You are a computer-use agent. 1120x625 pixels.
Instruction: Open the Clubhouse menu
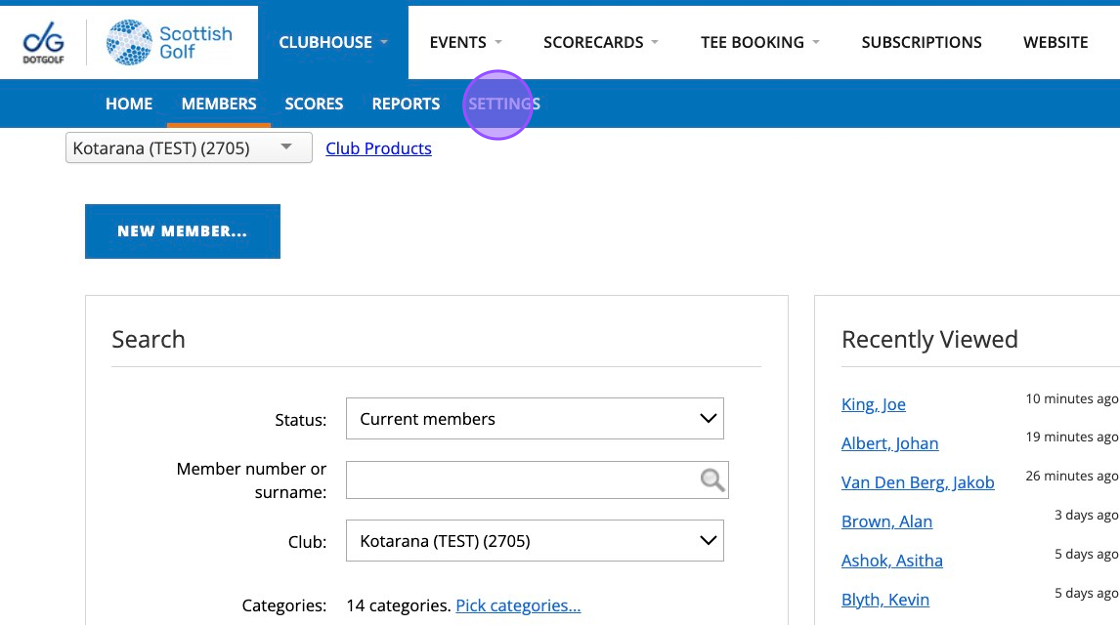[x=333, y=42]
